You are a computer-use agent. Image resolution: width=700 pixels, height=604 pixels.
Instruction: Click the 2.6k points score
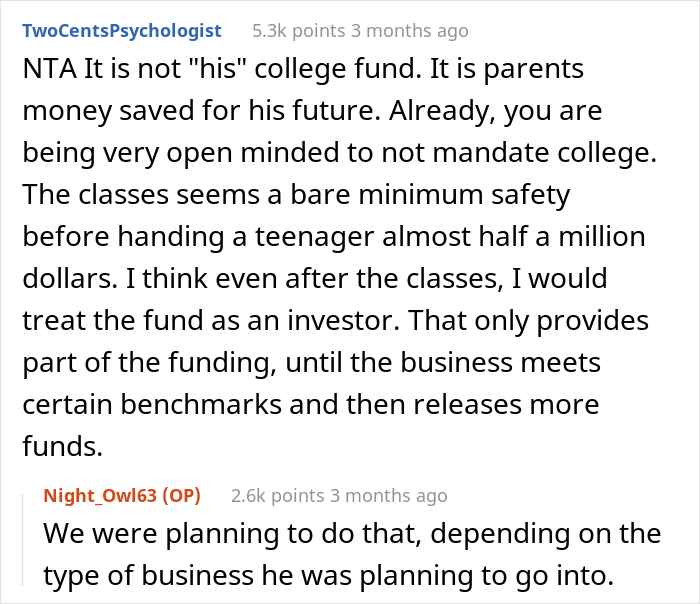[x=276, y=495]
